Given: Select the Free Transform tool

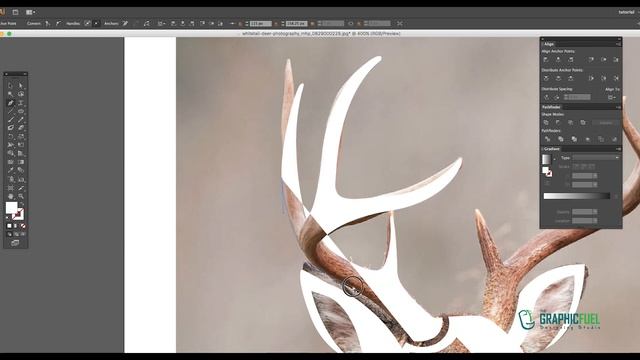Looking at the screenshot, I should pos(21,144).
